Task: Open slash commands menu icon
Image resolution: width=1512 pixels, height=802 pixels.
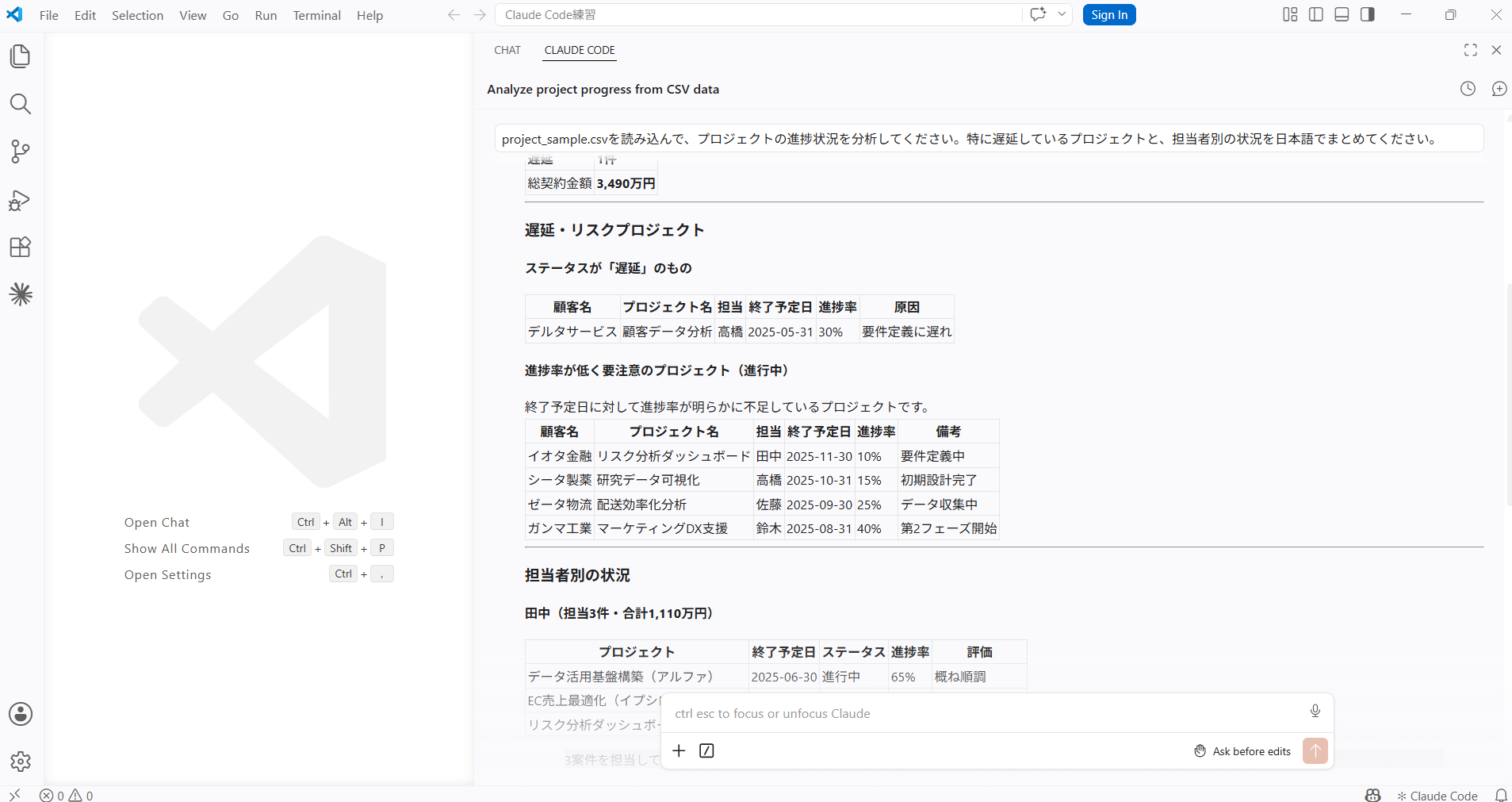Action: click(706, 750)
